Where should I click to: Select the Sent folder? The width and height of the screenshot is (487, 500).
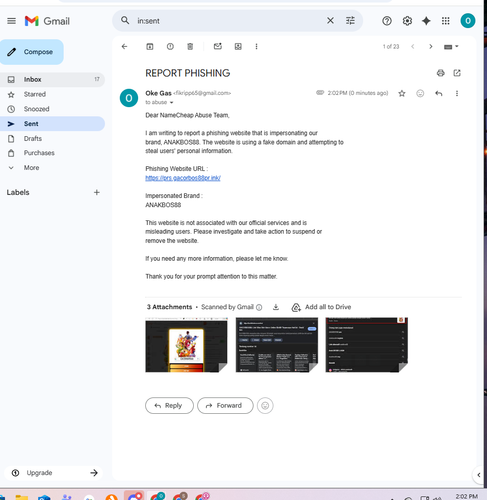(52, 124)
